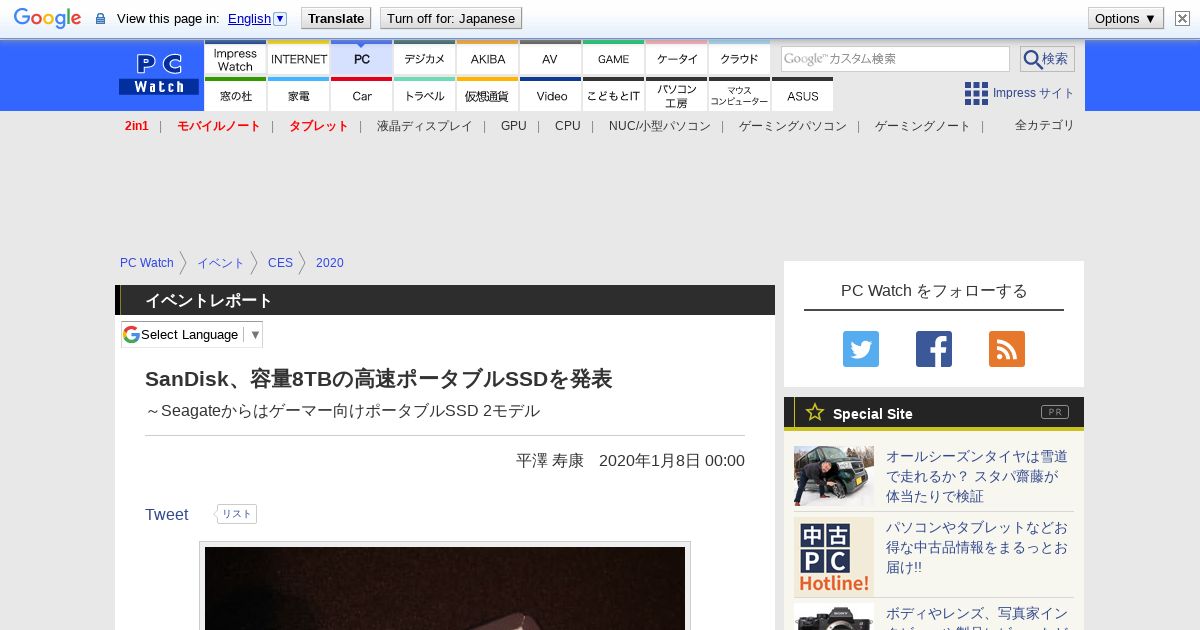Go to イベント breadcrumb
Viewport: 1200px width, 630px height.
coord(220,263)
